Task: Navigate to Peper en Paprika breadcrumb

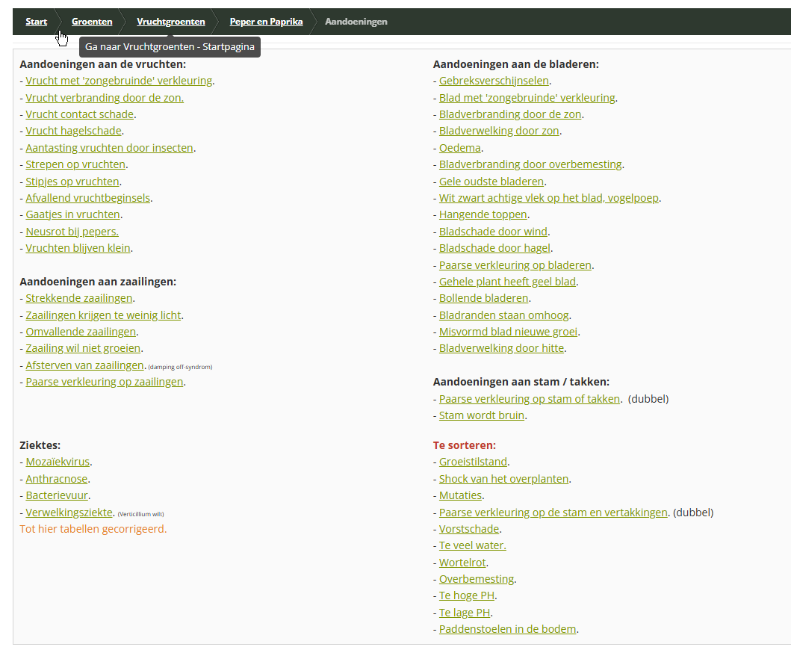Action: pos(266,21)
